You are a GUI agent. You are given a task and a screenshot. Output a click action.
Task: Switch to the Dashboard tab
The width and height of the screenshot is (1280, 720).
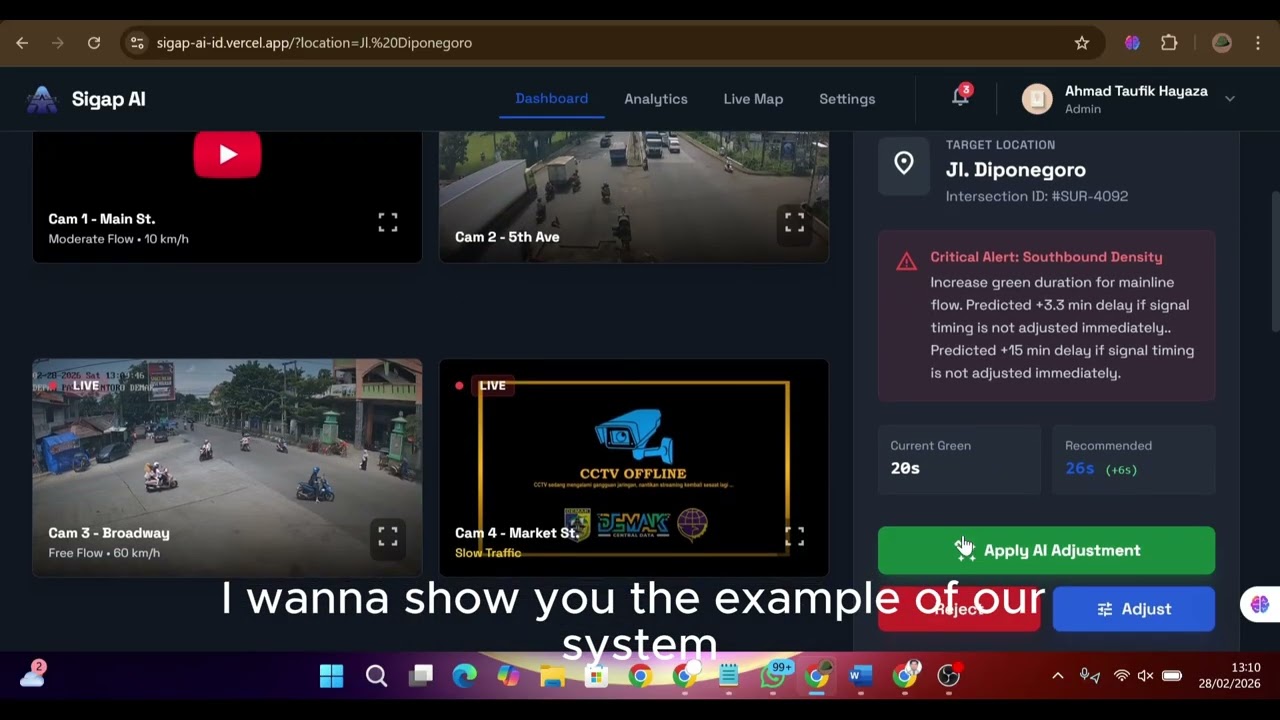(552, 98)
